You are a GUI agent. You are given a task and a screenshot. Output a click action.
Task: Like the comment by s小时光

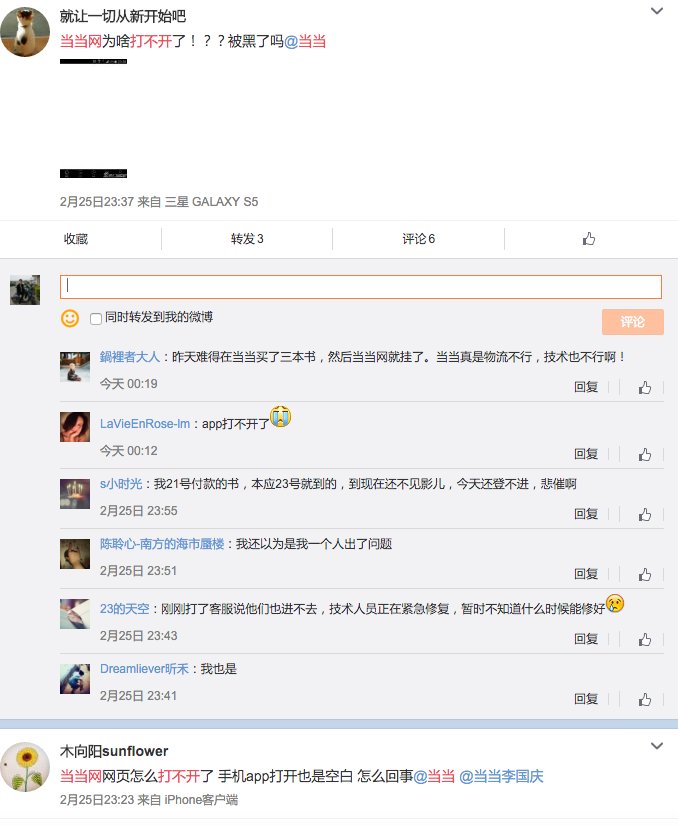645,514
